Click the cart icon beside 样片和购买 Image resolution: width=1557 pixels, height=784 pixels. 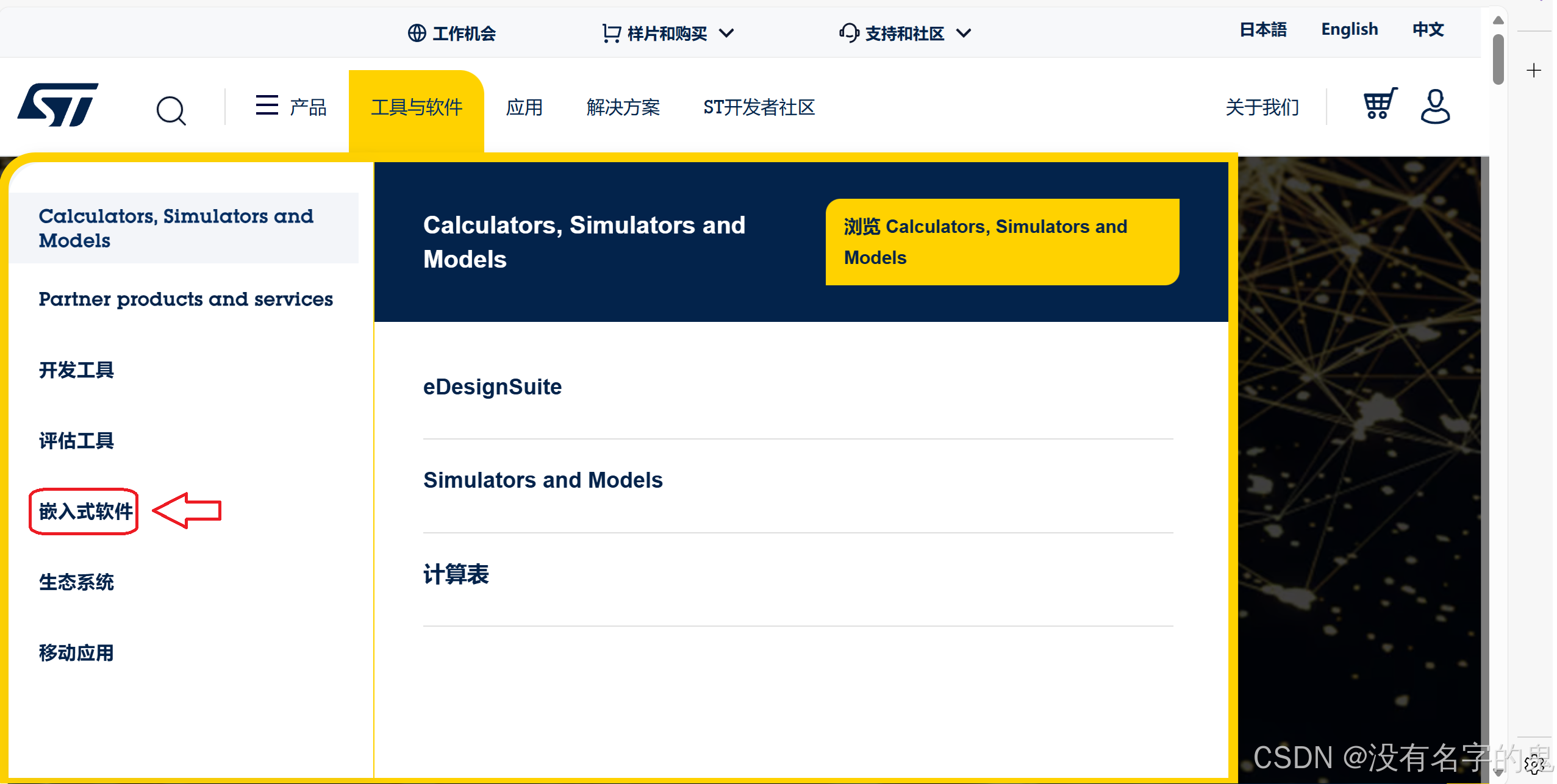[x=611, y=33]
